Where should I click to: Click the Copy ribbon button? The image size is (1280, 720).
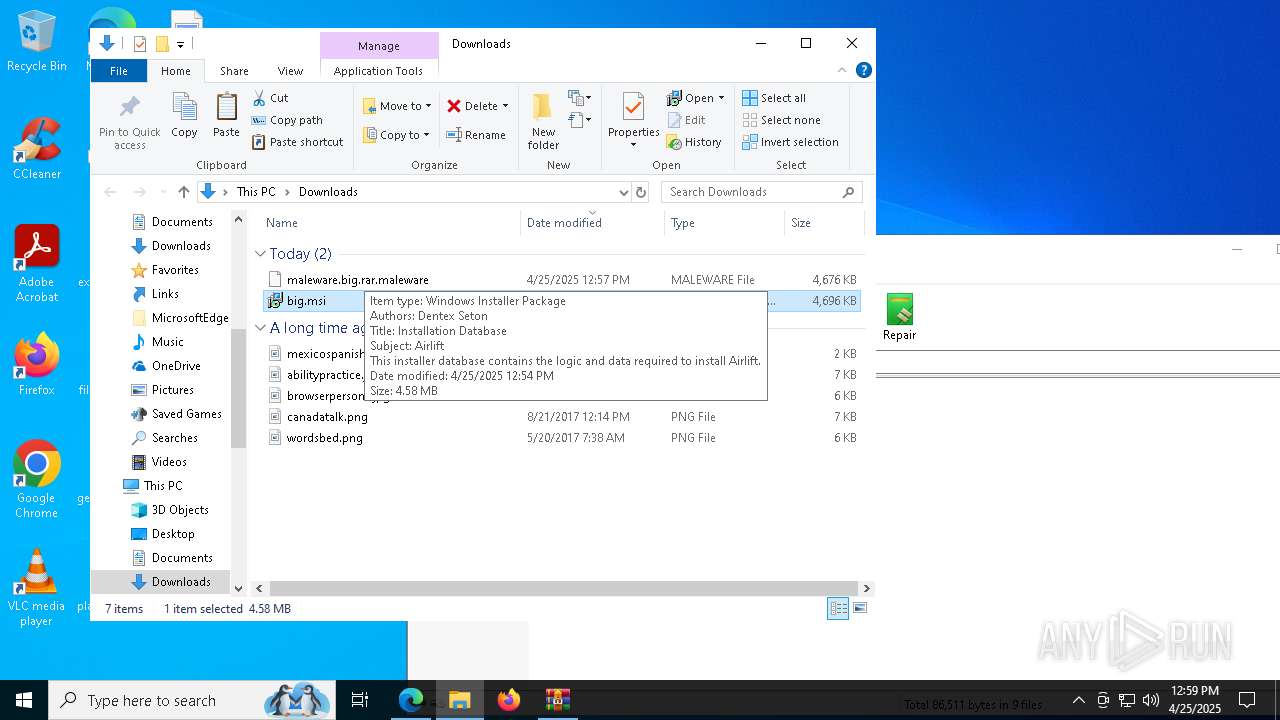(x=184, y=115)
